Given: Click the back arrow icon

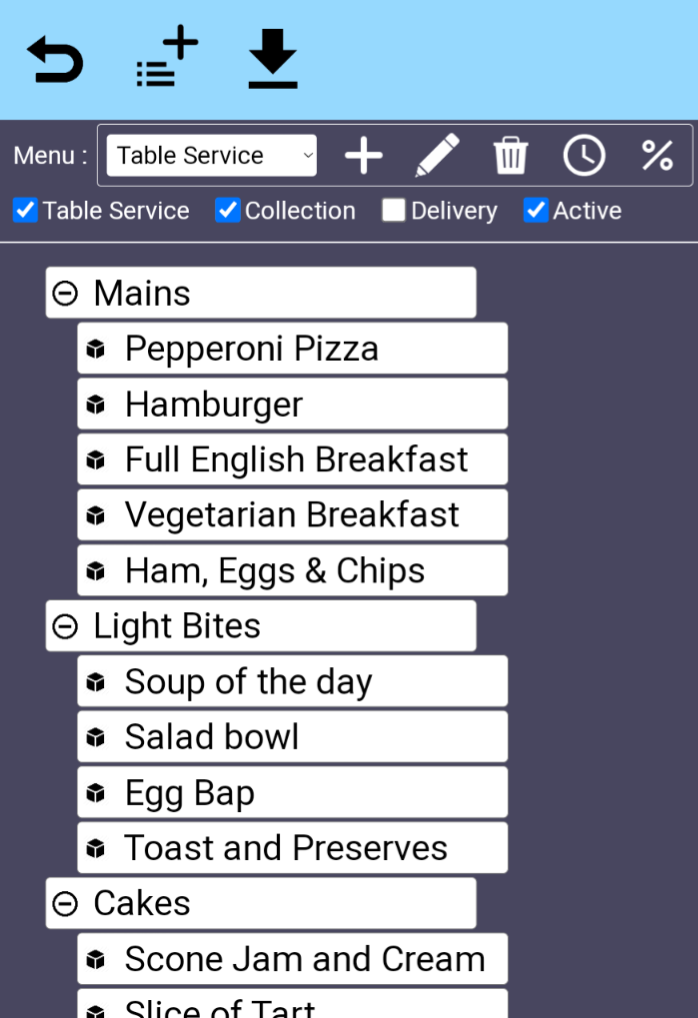Looking at the screenshot, I should point(55,60).
